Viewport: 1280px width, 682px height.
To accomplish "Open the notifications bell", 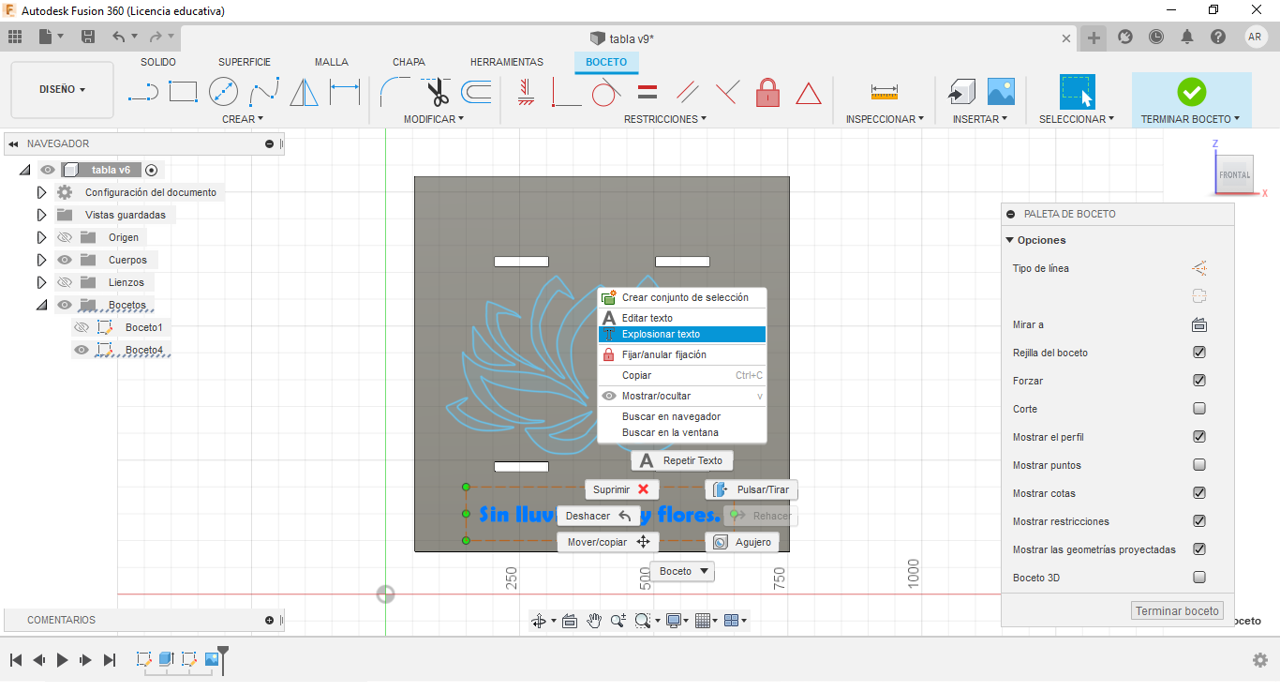I will [1187, 37].
